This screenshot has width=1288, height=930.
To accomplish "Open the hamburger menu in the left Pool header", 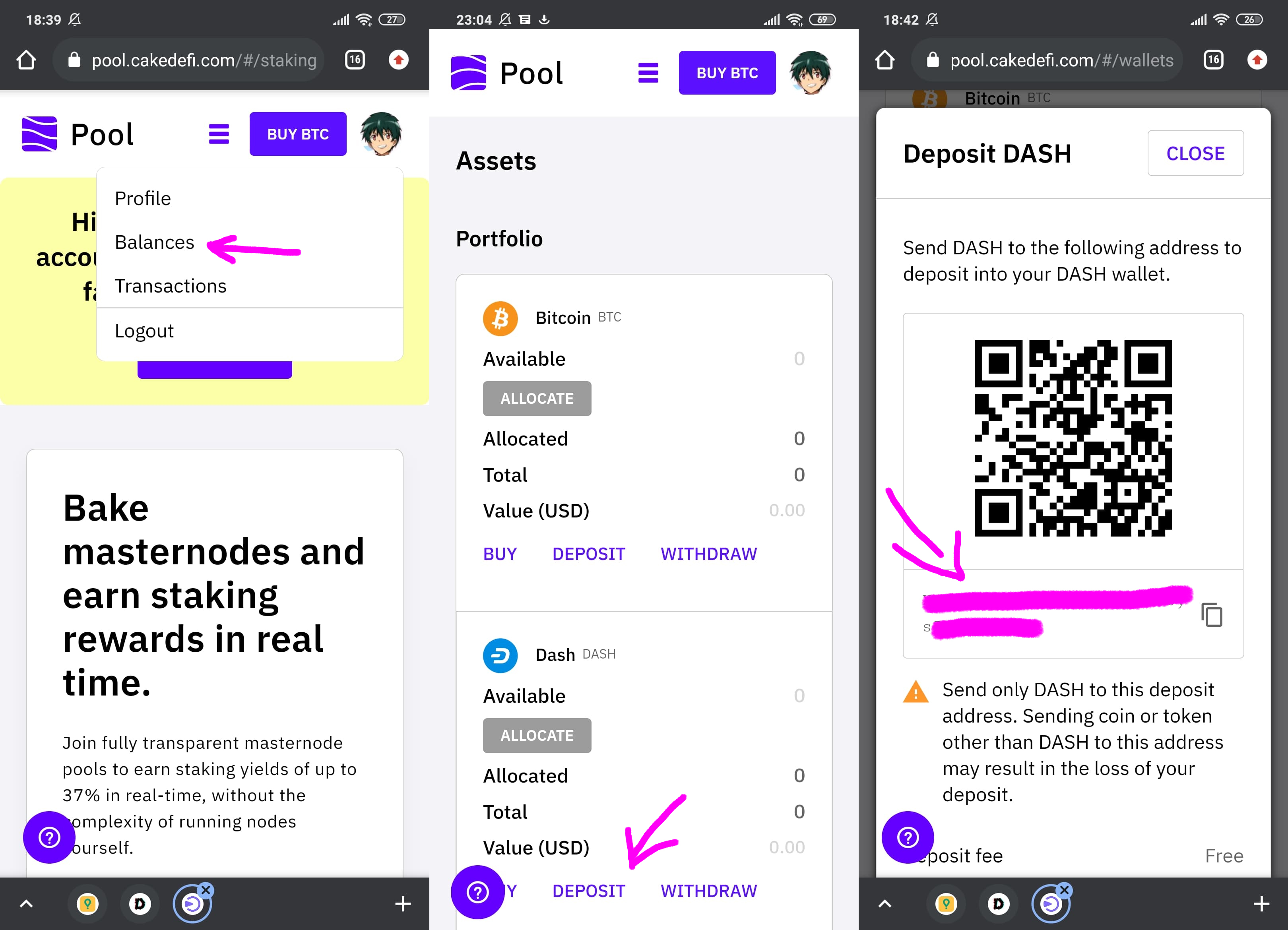I will click(x=219, y=134).
